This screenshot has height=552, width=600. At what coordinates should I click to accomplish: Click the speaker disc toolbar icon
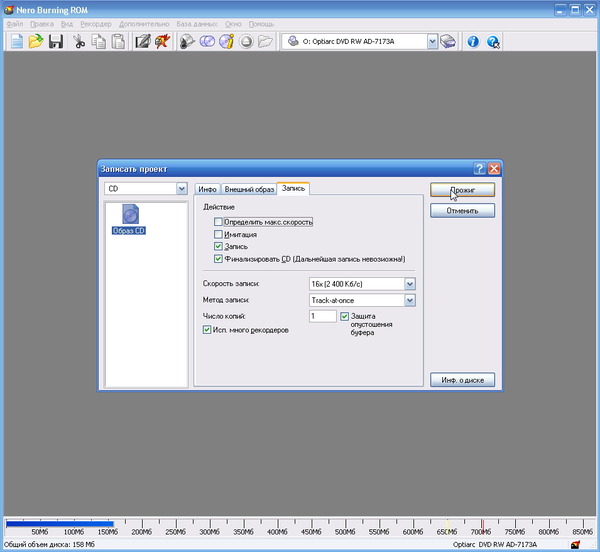tap(187, 41)
